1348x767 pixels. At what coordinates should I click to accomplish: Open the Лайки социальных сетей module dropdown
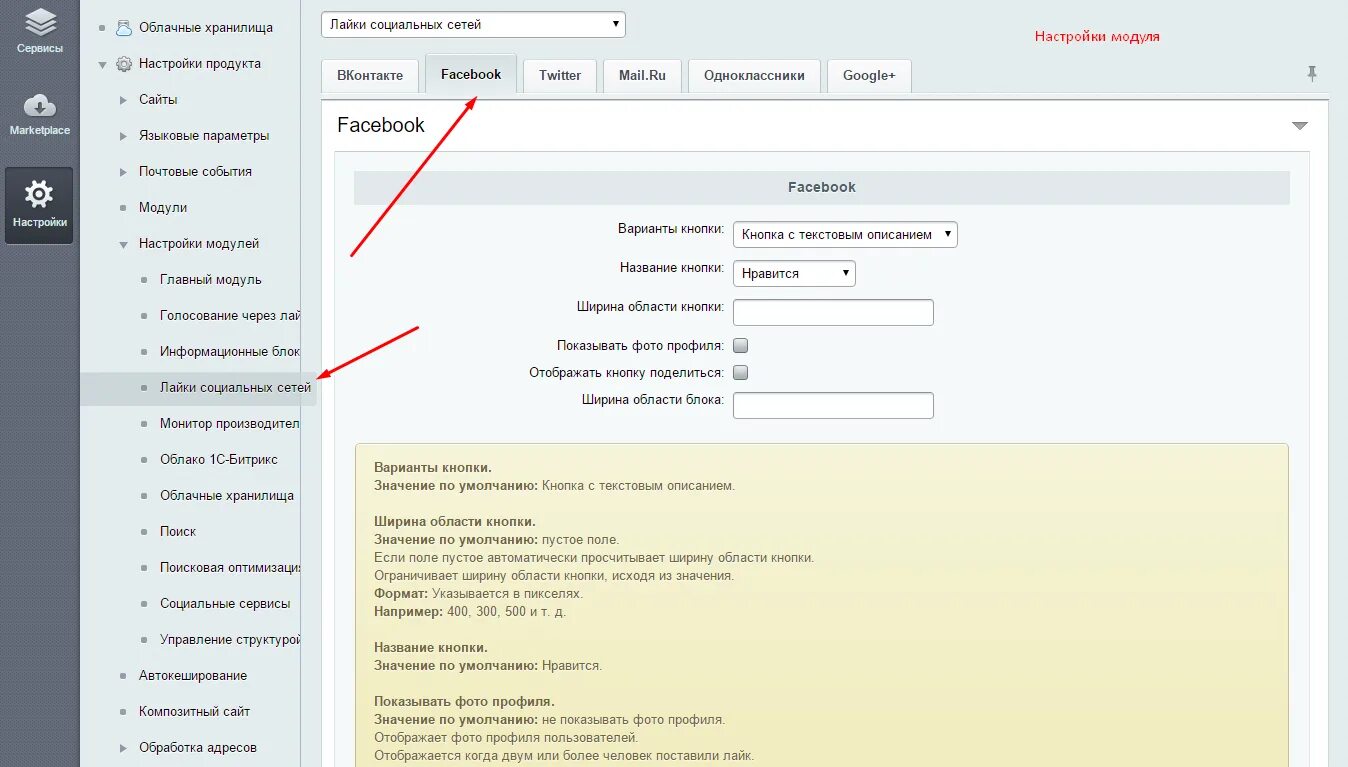pyautogui.click(x=473, y=24)
